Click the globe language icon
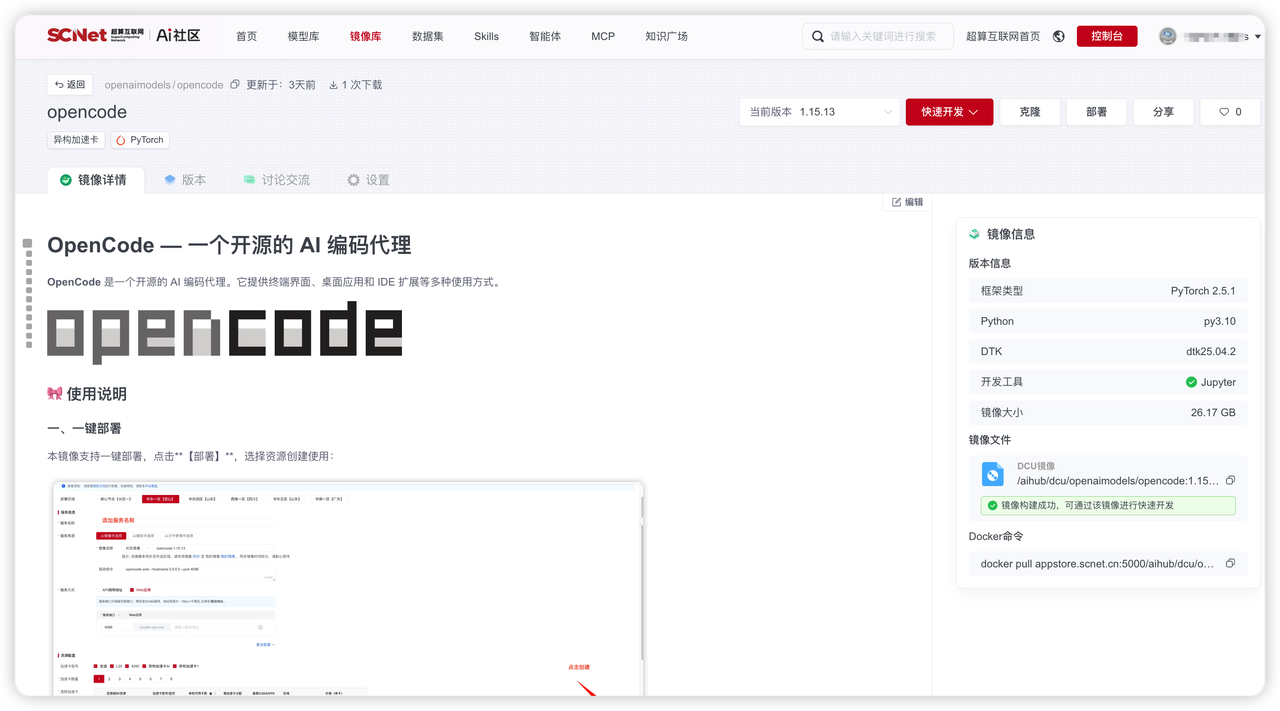Screen dimensions: 1280x711 (1059, 36)
